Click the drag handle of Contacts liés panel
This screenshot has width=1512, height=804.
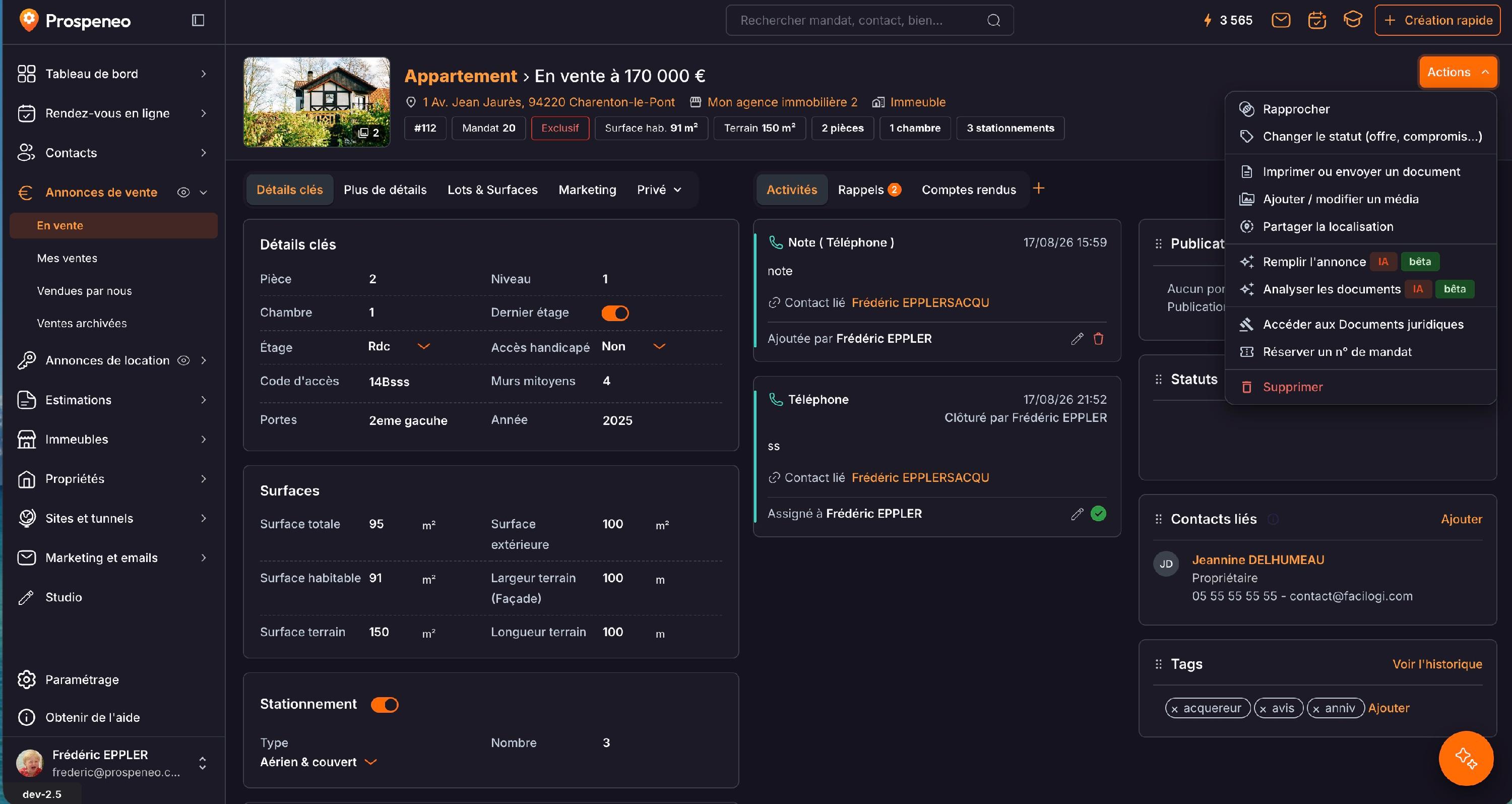click(x=1158, y=519)
